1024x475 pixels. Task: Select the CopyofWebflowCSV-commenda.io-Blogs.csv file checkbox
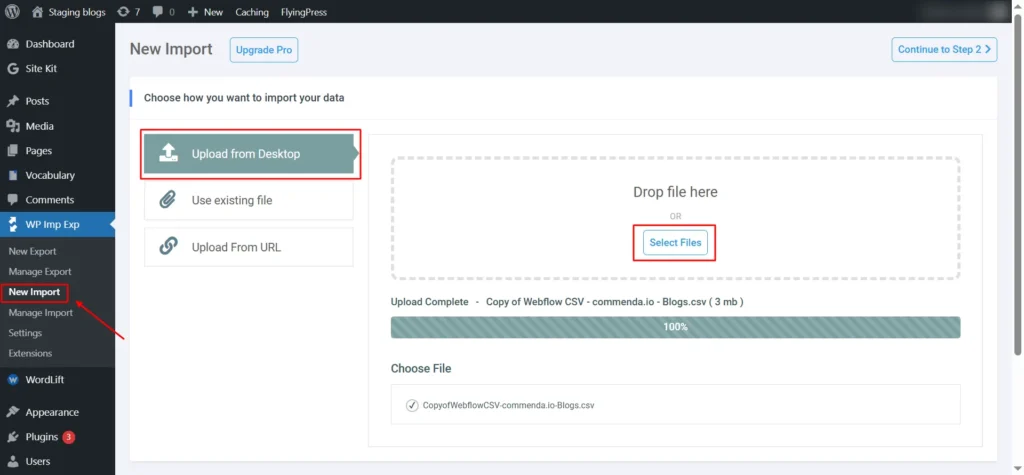pos(412,405)
